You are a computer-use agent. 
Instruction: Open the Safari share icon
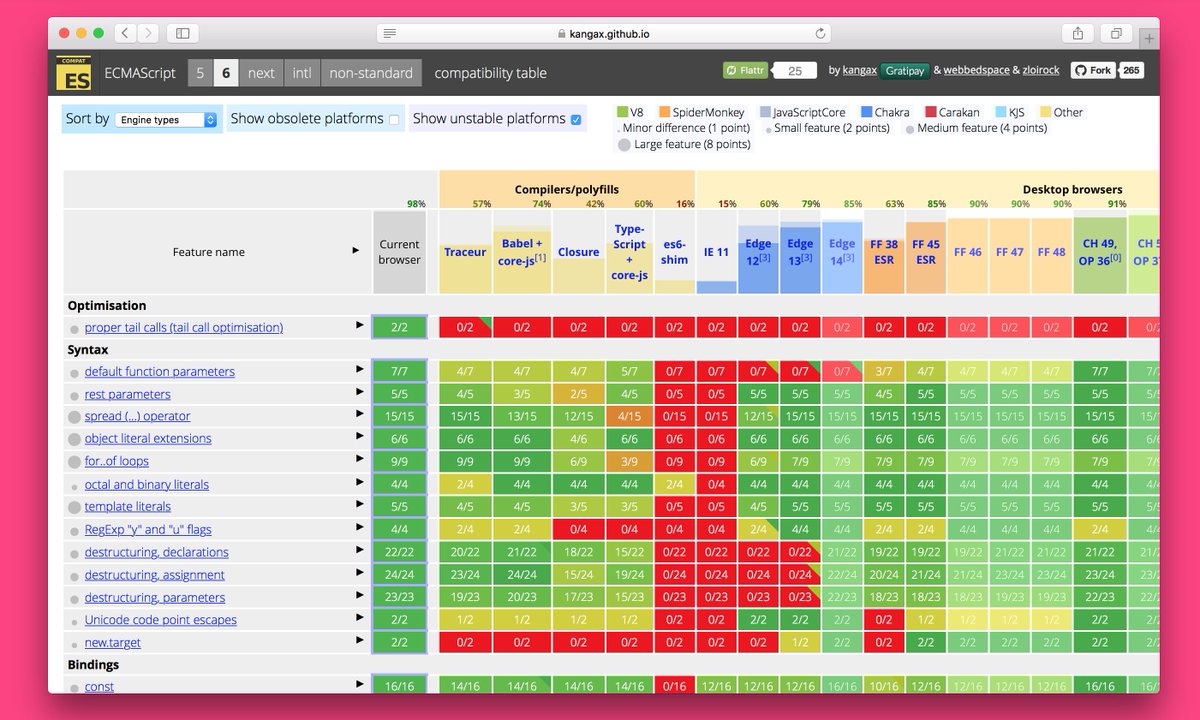1078,33
